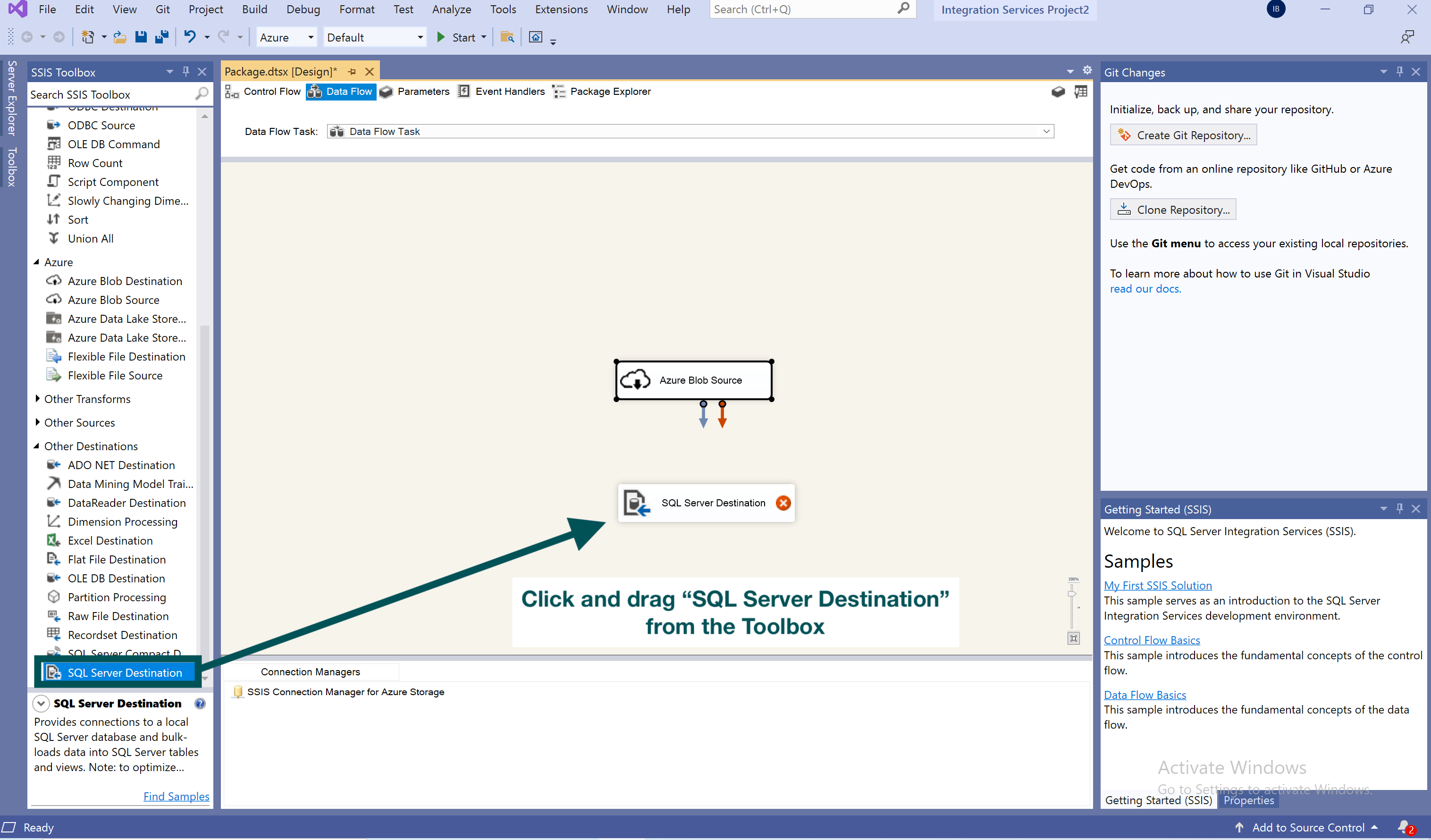Close the Package.dtsx design tab
The width and height of the screenshot is (1431, 840).
(x=369, y=72)
